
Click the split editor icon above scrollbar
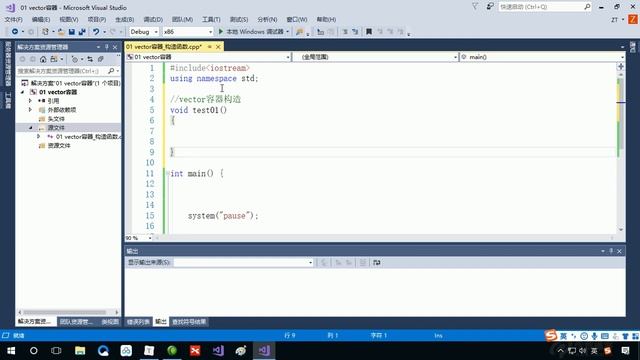click(621, 67)
